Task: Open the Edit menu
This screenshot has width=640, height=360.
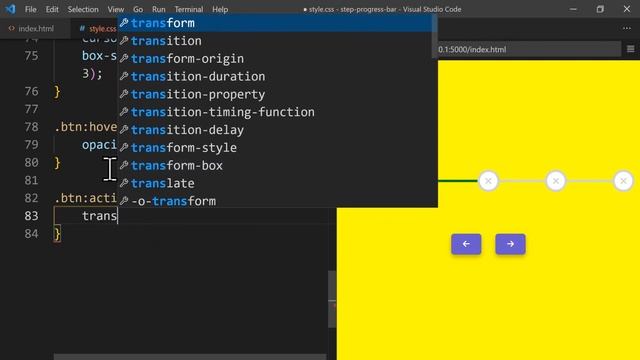Action: (52, 9)
